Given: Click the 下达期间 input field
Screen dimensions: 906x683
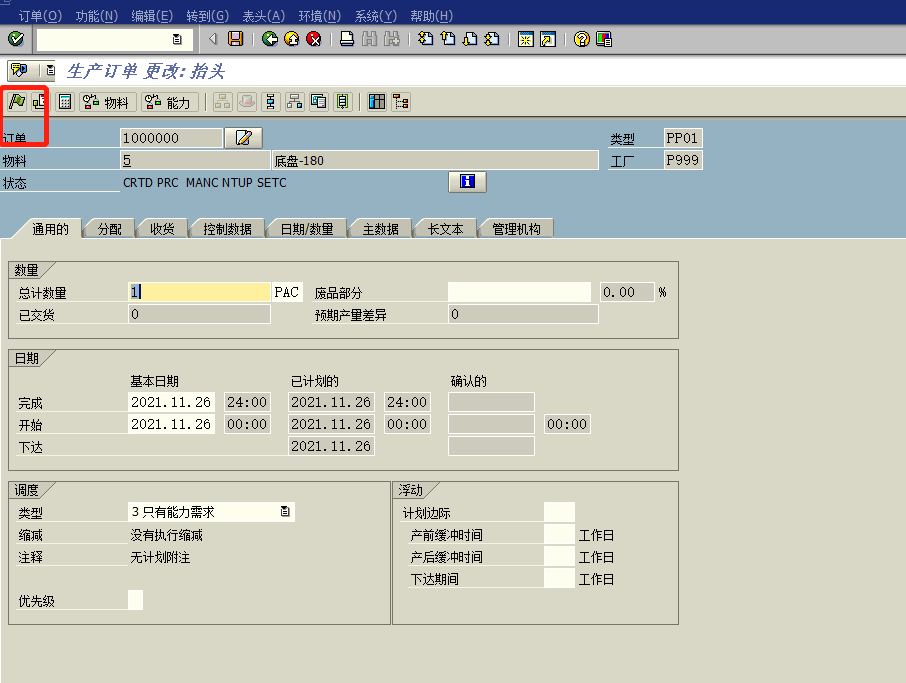Looking at the screenshot, I should tap(559, 578).
